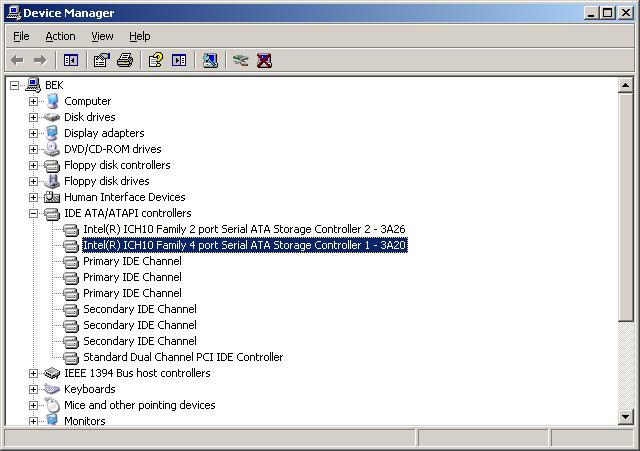
Task: Open the View menu
Action: pyautogui.click(x=102, y=36)
